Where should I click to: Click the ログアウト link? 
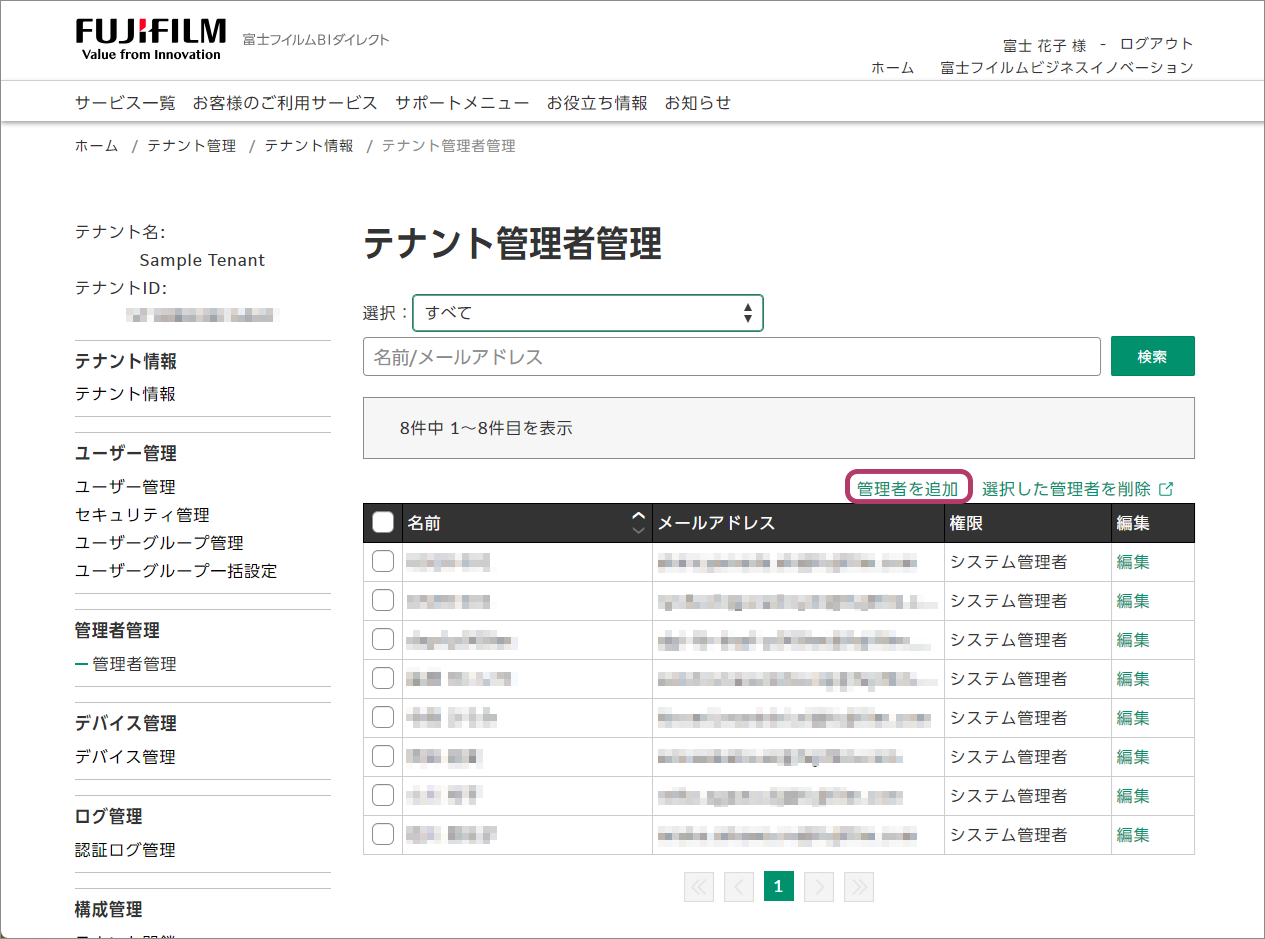pos(1157,44)
